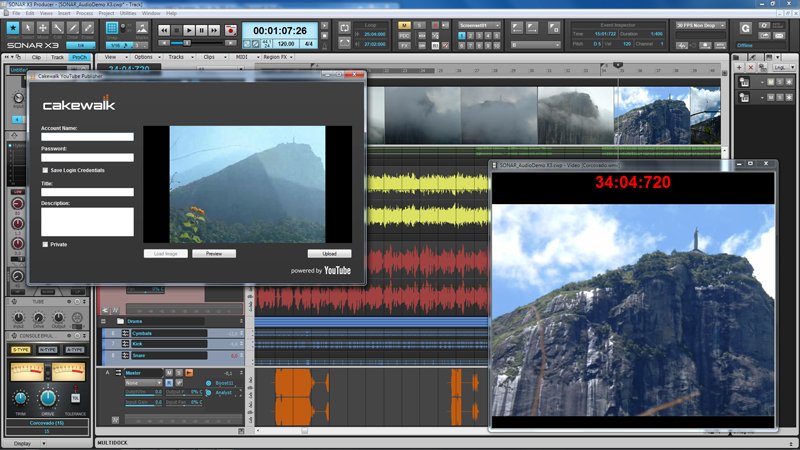
Task: Adjust the transport position slider
Action: point(187,43)
